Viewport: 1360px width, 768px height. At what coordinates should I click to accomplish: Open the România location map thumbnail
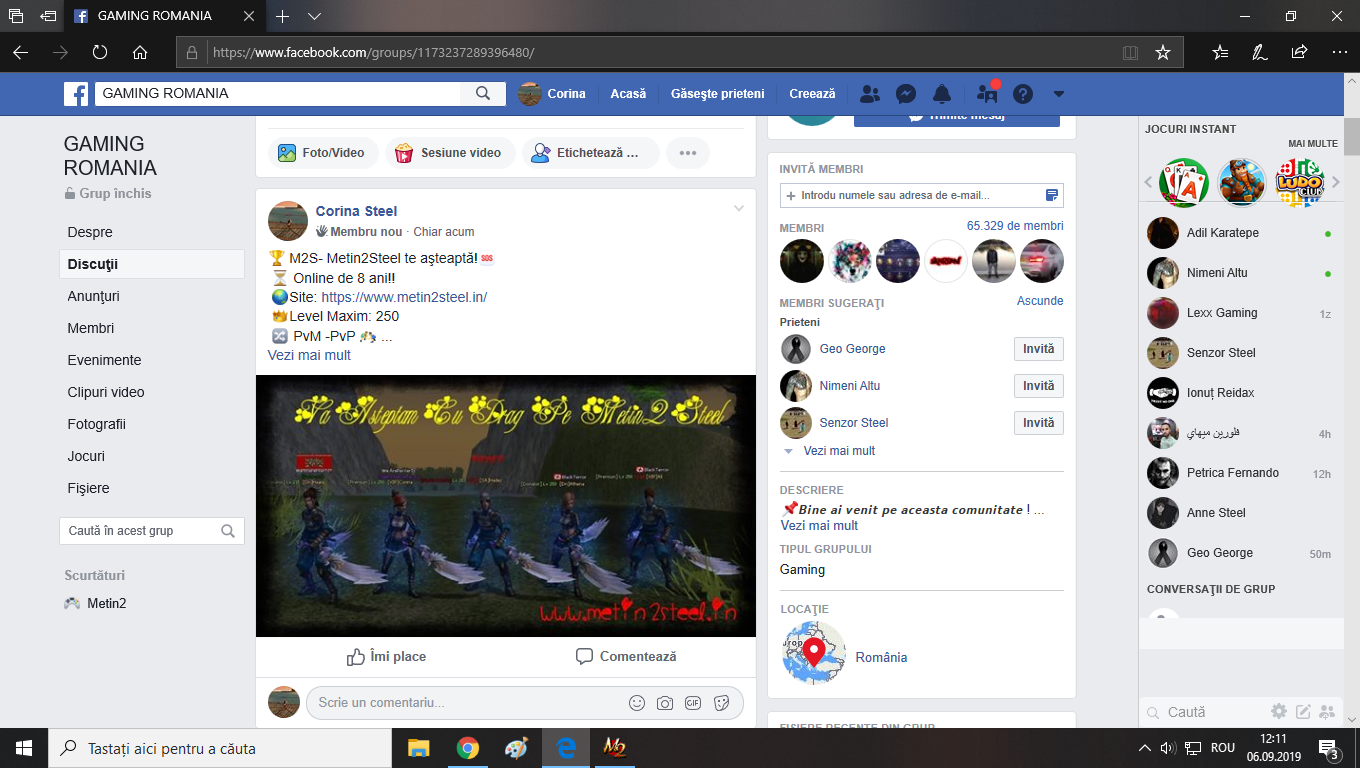pyautogui.click(x=814, y=653)
